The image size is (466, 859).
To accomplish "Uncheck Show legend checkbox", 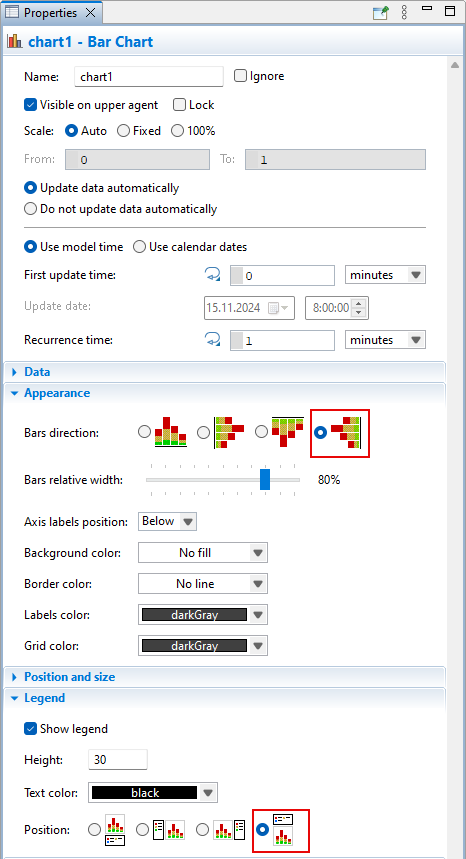I will point(30,729).
